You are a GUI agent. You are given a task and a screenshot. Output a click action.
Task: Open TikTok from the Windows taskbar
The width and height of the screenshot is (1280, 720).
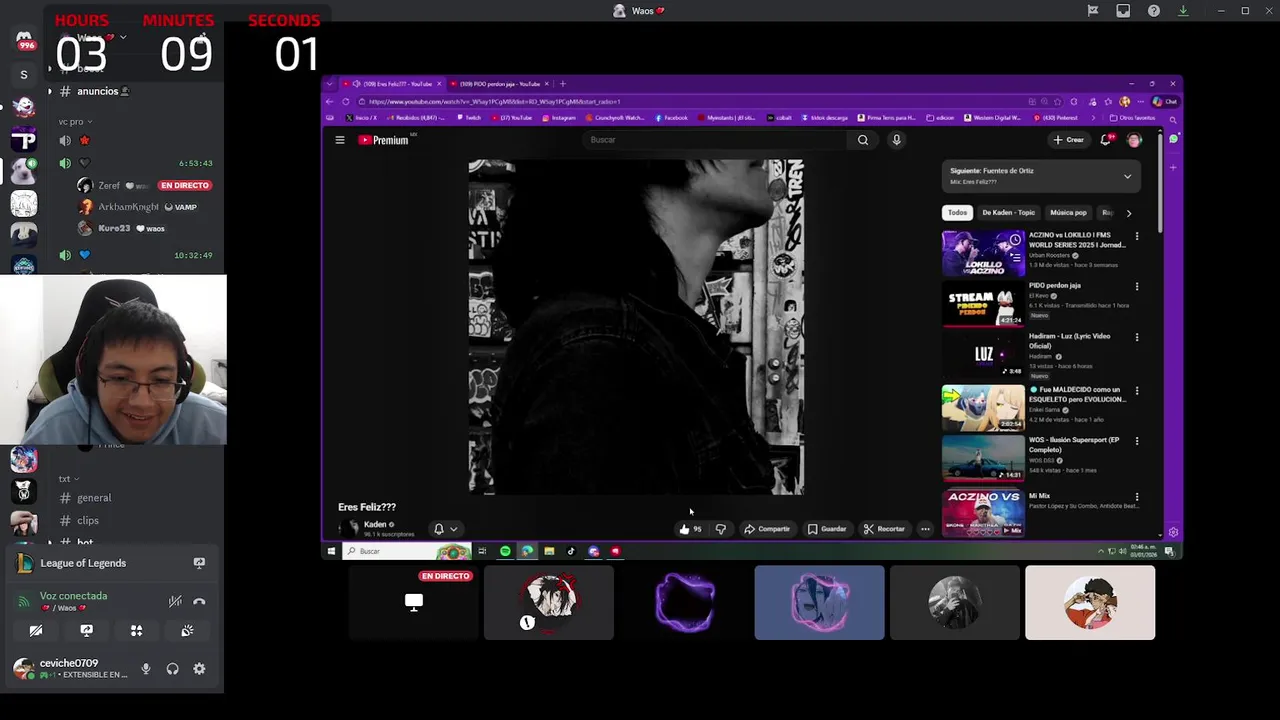click(x=571, y=551)
